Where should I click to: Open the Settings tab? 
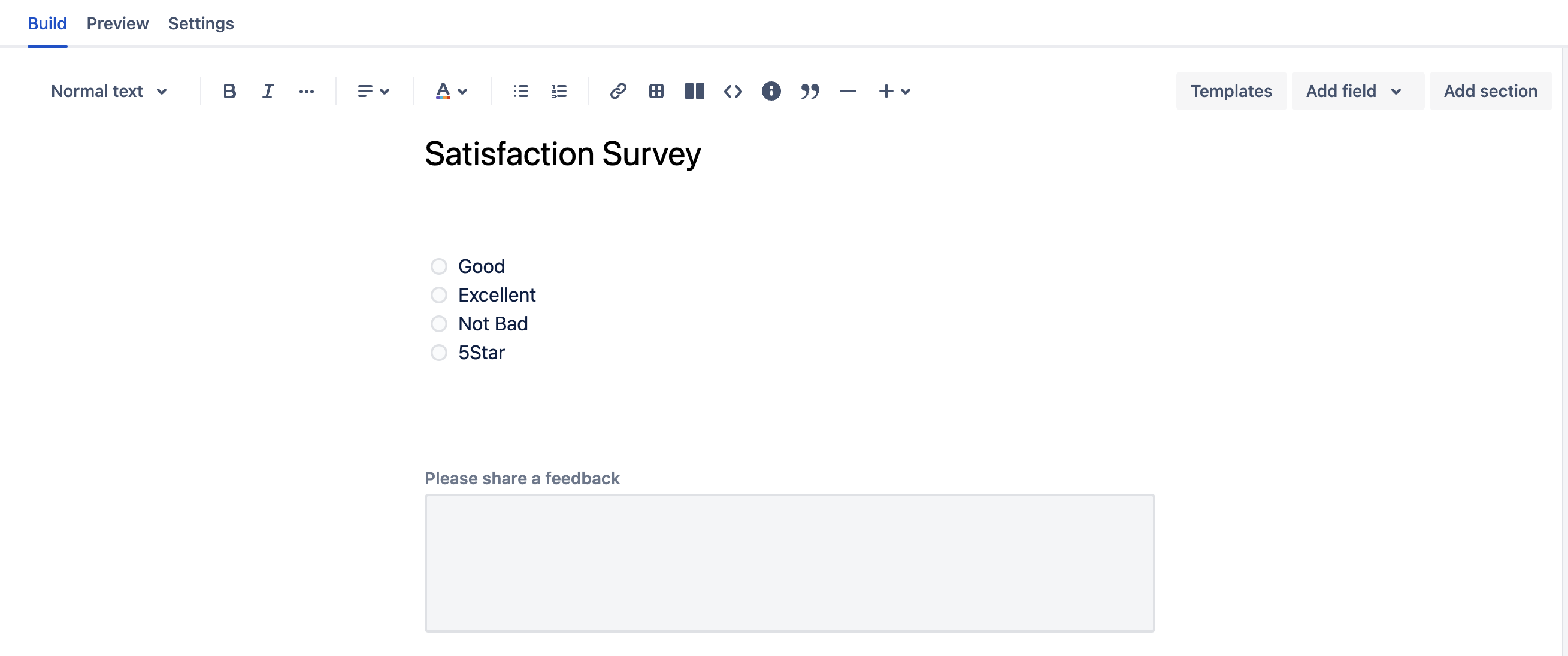201,23
